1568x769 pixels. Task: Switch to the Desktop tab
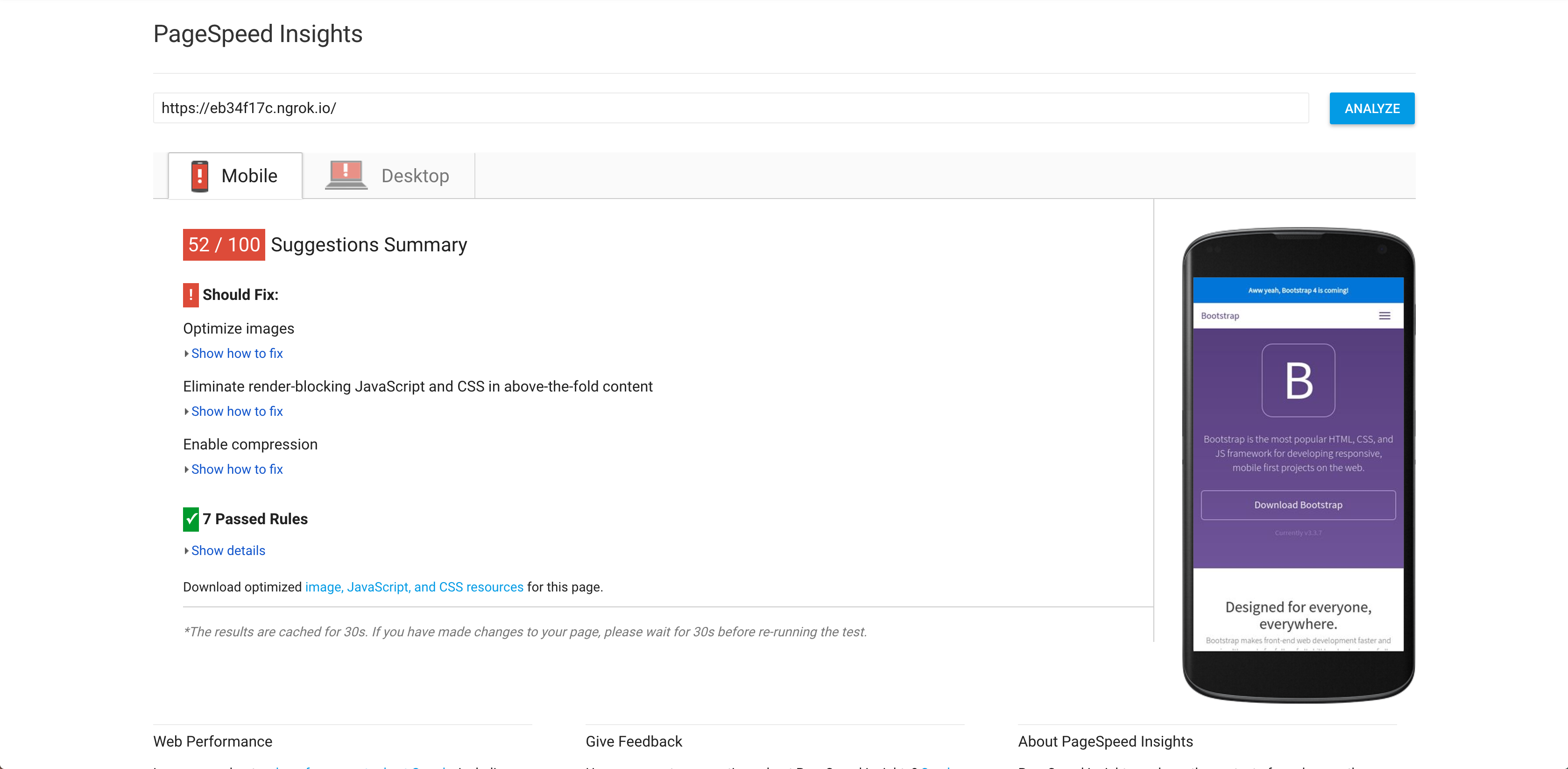(x=389, y=176)
